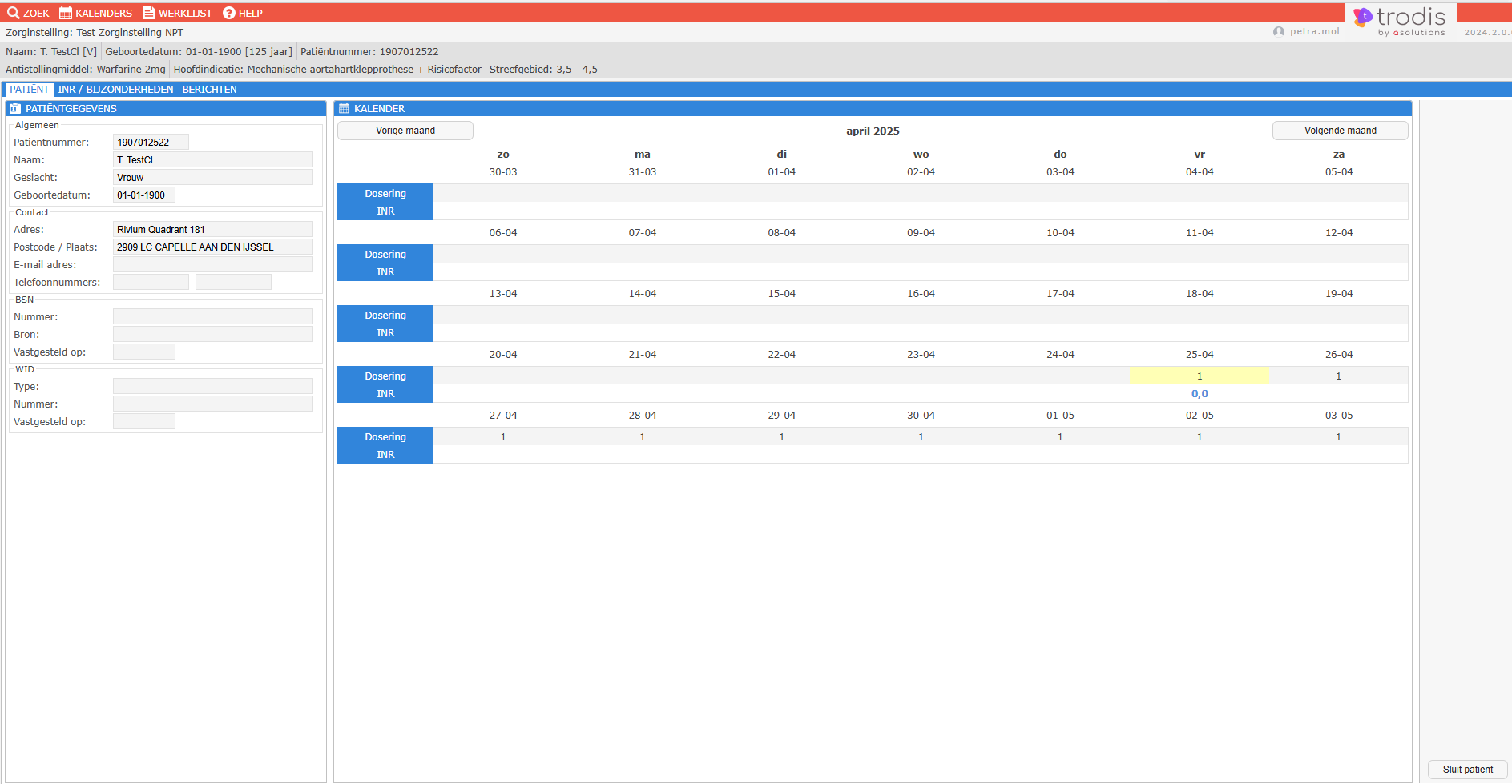Go to Volgende maand

pyautogui.click(x=1340, y=131)
